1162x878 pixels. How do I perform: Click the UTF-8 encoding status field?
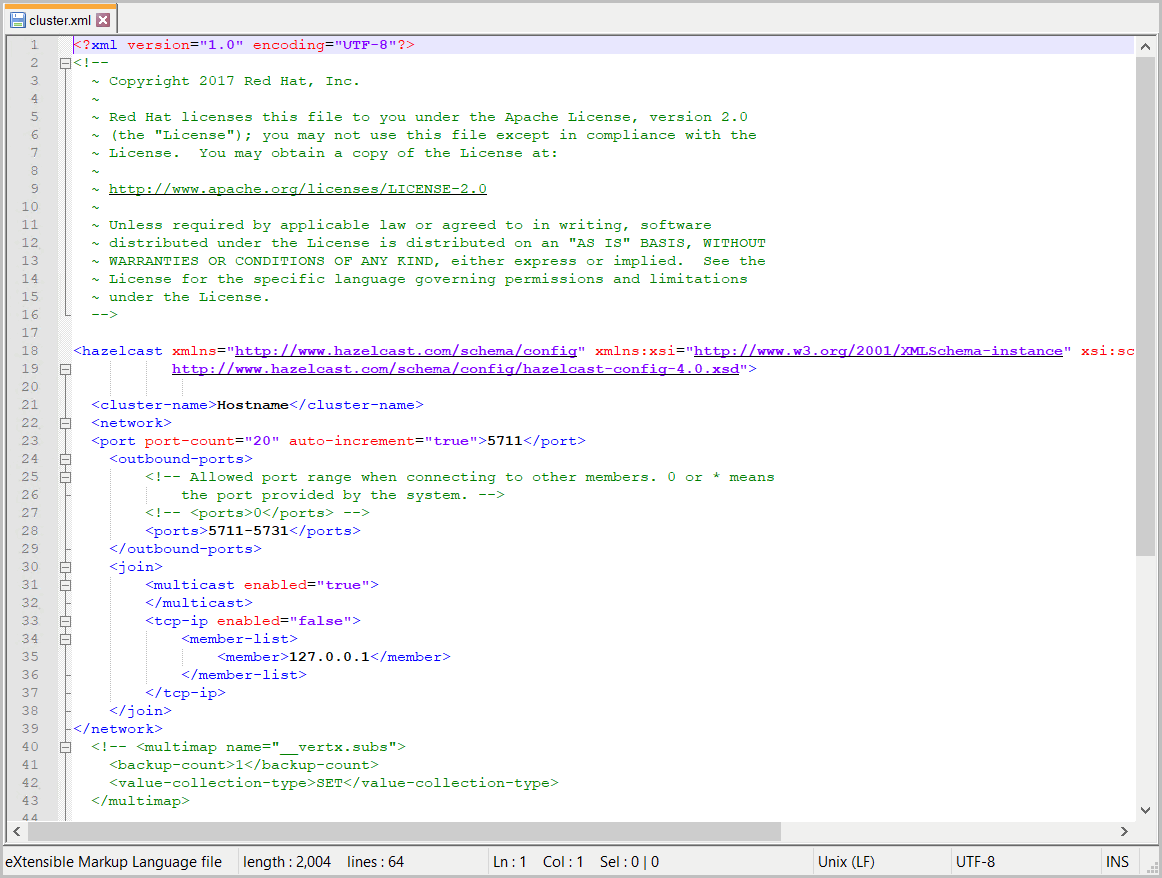[975, 861]
